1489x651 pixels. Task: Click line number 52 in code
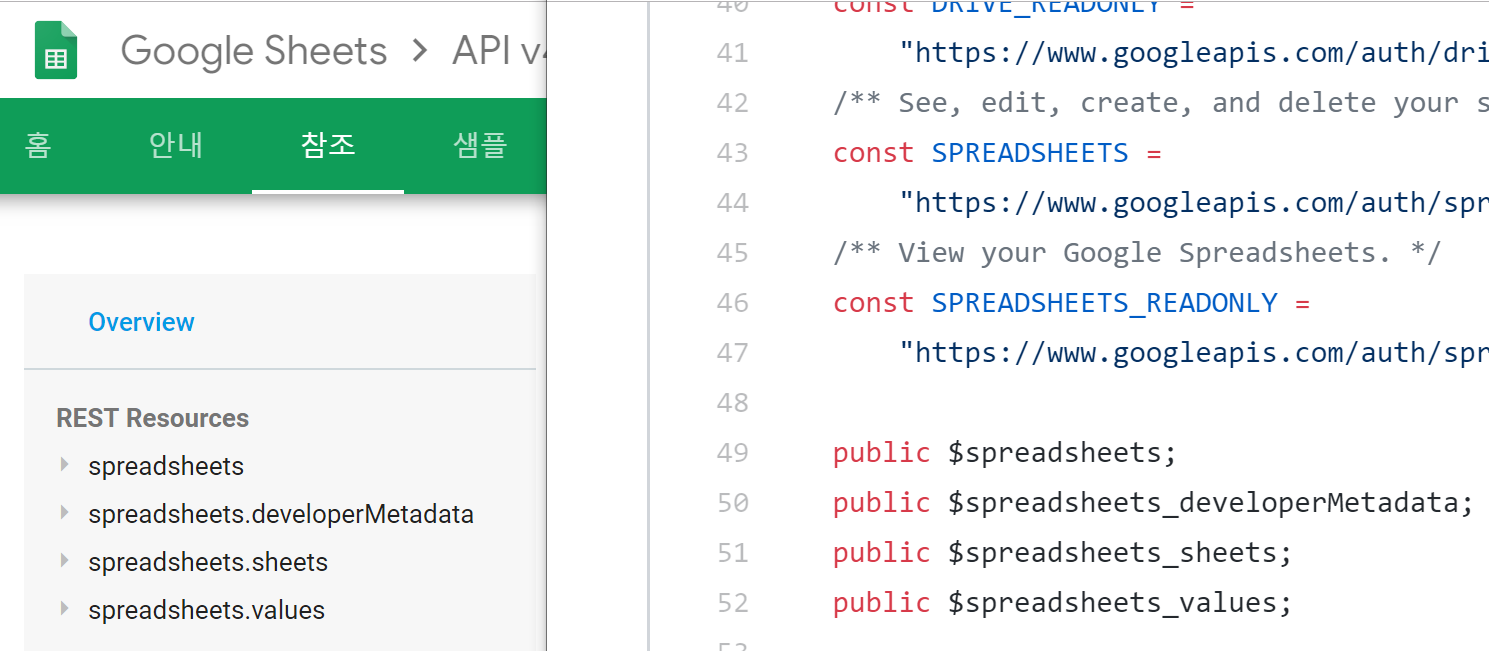(733, 603)
